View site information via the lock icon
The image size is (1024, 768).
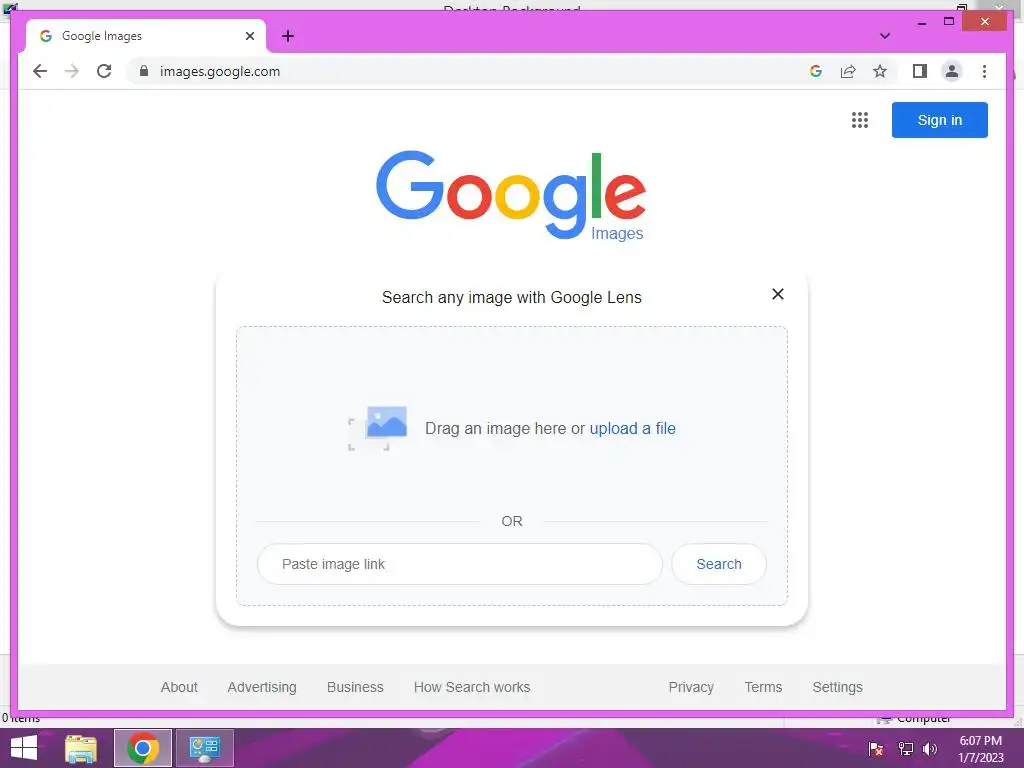point(144,71)
